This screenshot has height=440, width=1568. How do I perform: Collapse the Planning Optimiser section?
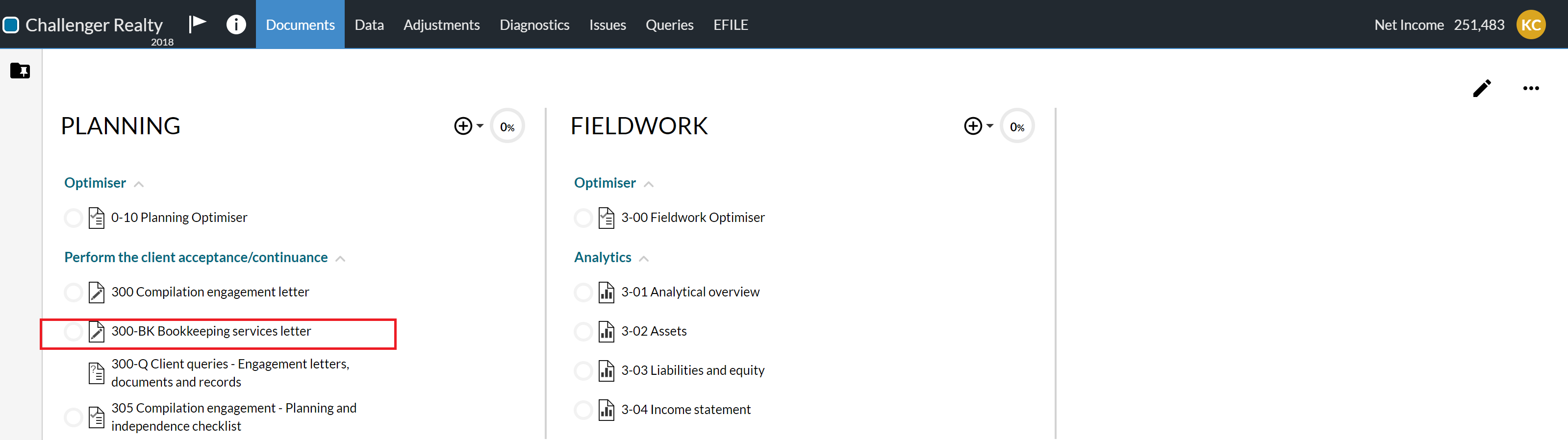(139, 184)
